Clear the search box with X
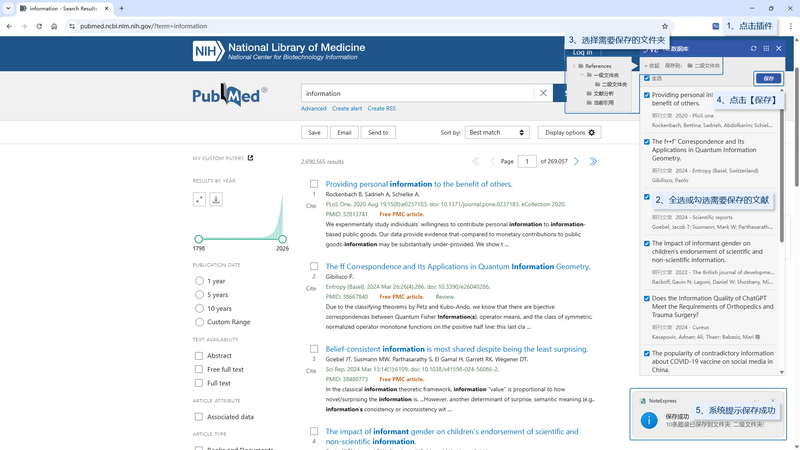Image resolution: width=800 pixels, height=450 pixels. tap(543, 93)
